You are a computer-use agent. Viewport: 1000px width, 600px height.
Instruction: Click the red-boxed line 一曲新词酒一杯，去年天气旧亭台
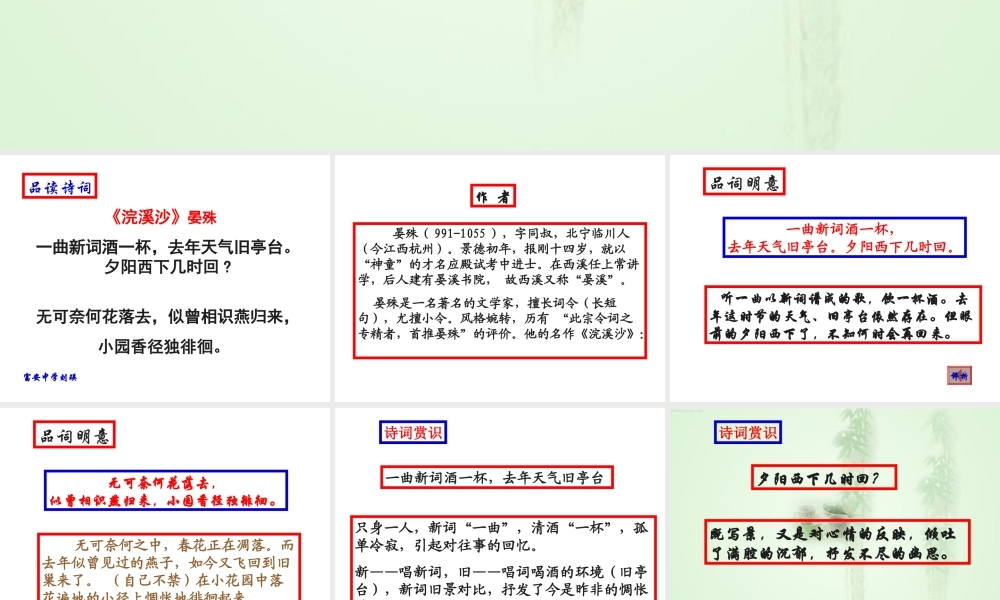[x=497, y=477]
